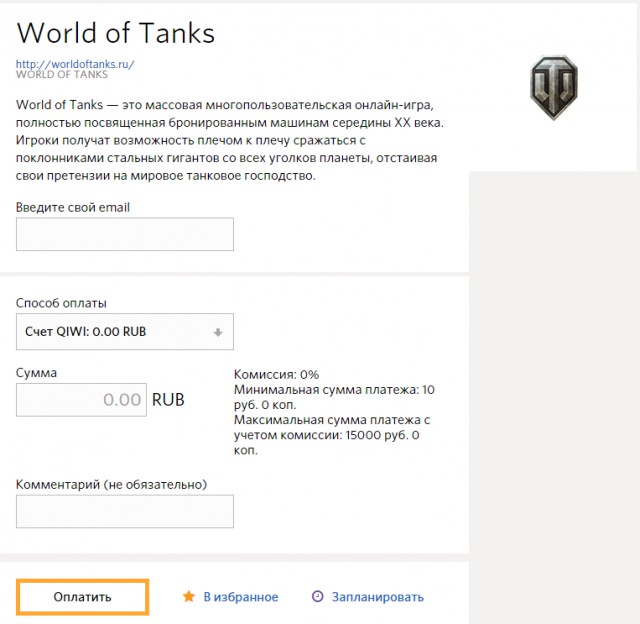This screenshot has height=624, width=640.
Task: Click the game description paragraph
Action: [230, 140]
